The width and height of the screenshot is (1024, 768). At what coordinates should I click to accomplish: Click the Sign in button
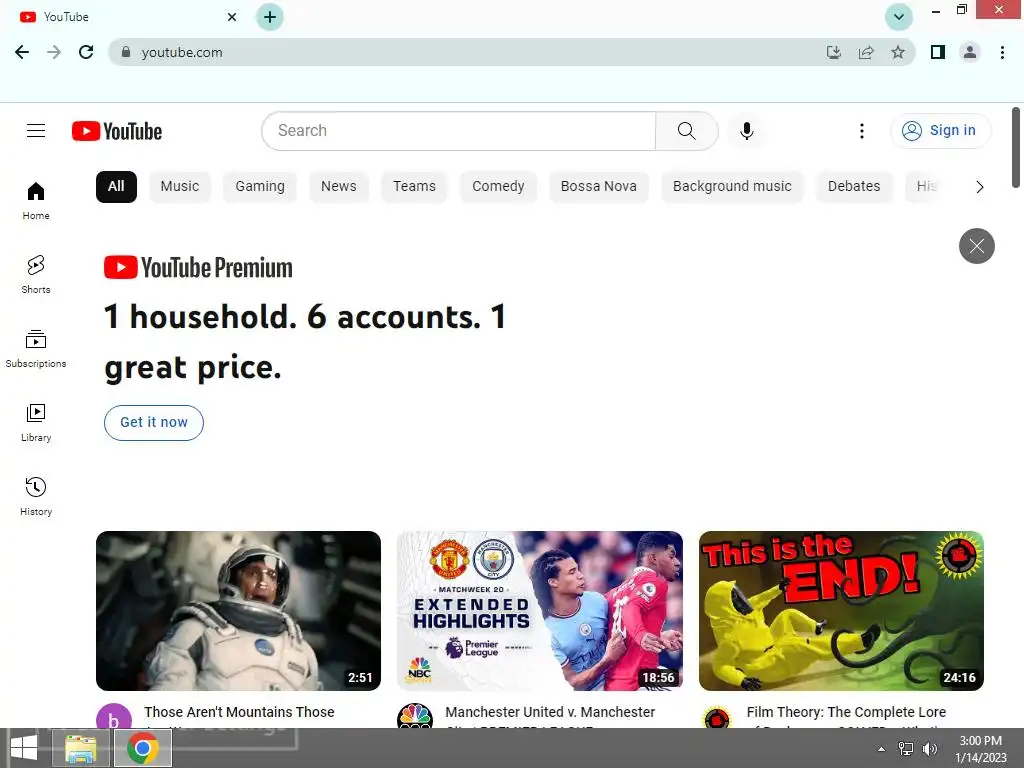[x=940, y=131]
